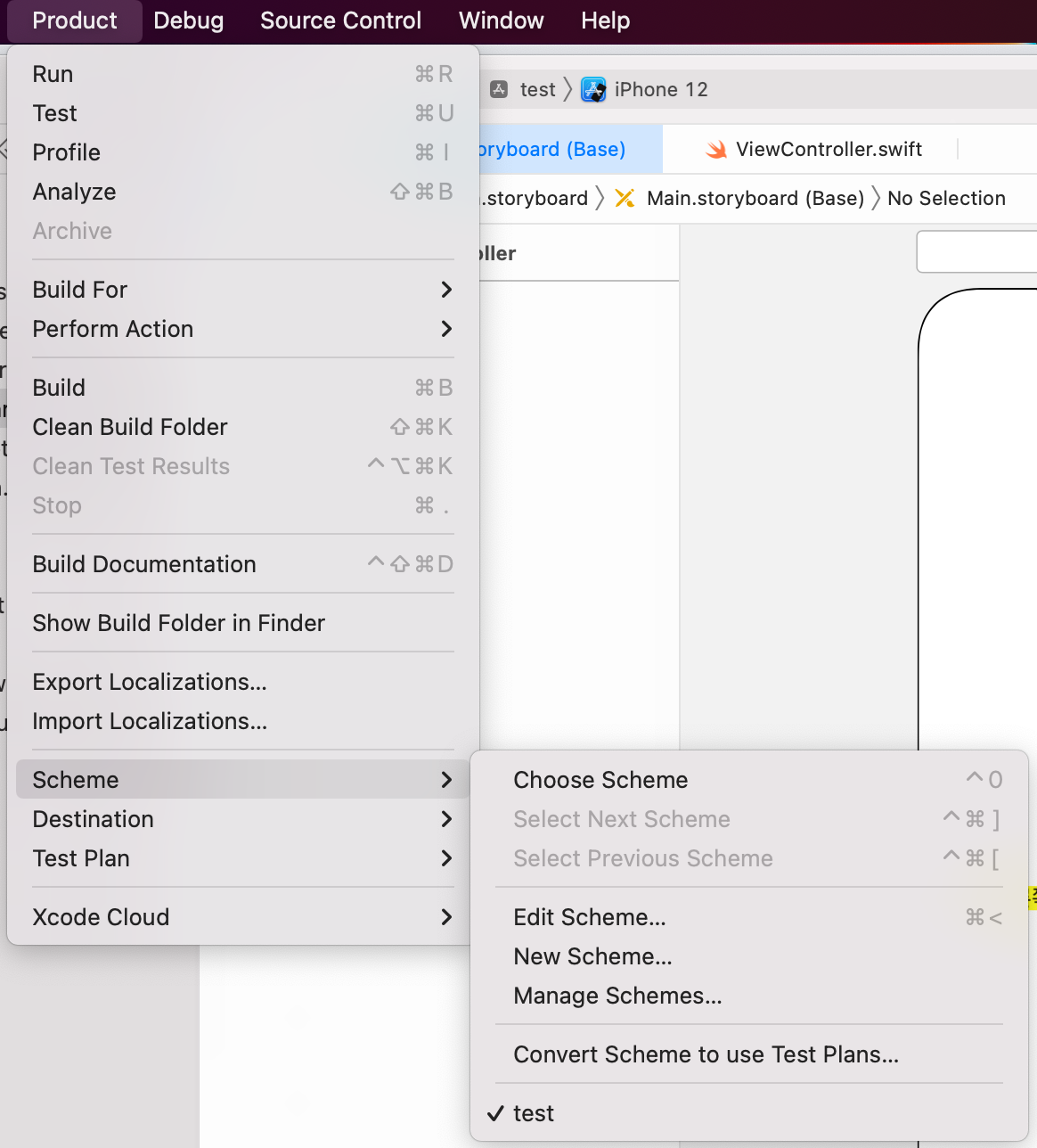Select the checked test scheme
The width and height of the screenshot is (1037, 1148).
[x=748, y=1113]
